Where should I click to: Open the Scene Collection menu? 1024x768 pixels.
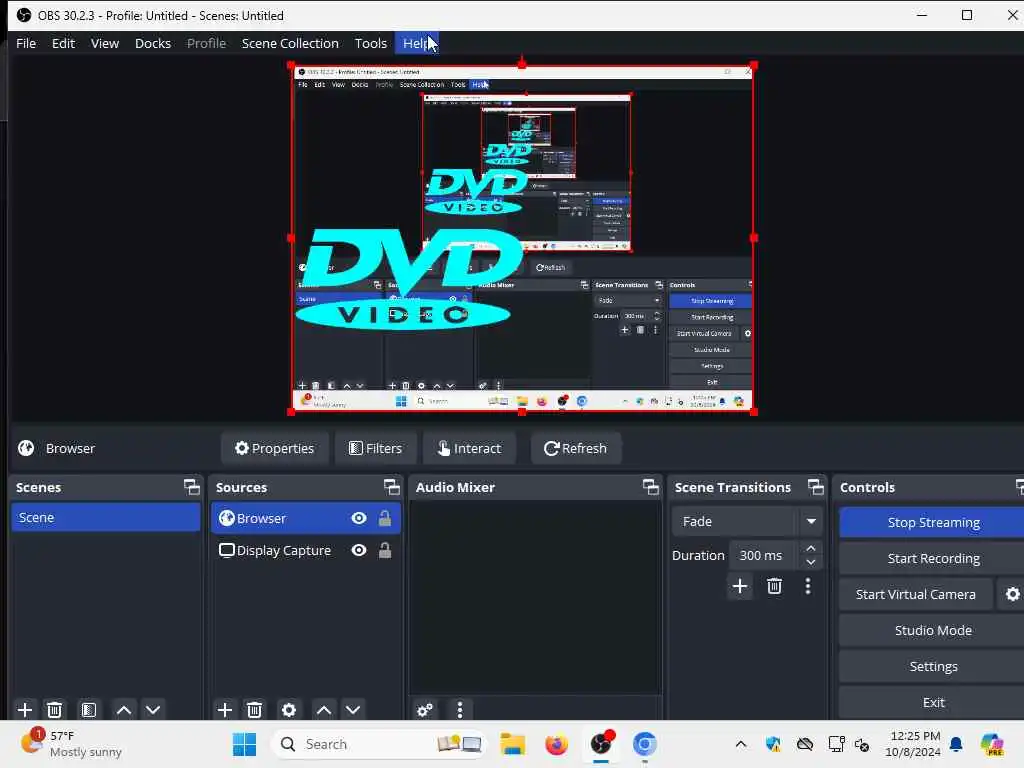(290, 43)
